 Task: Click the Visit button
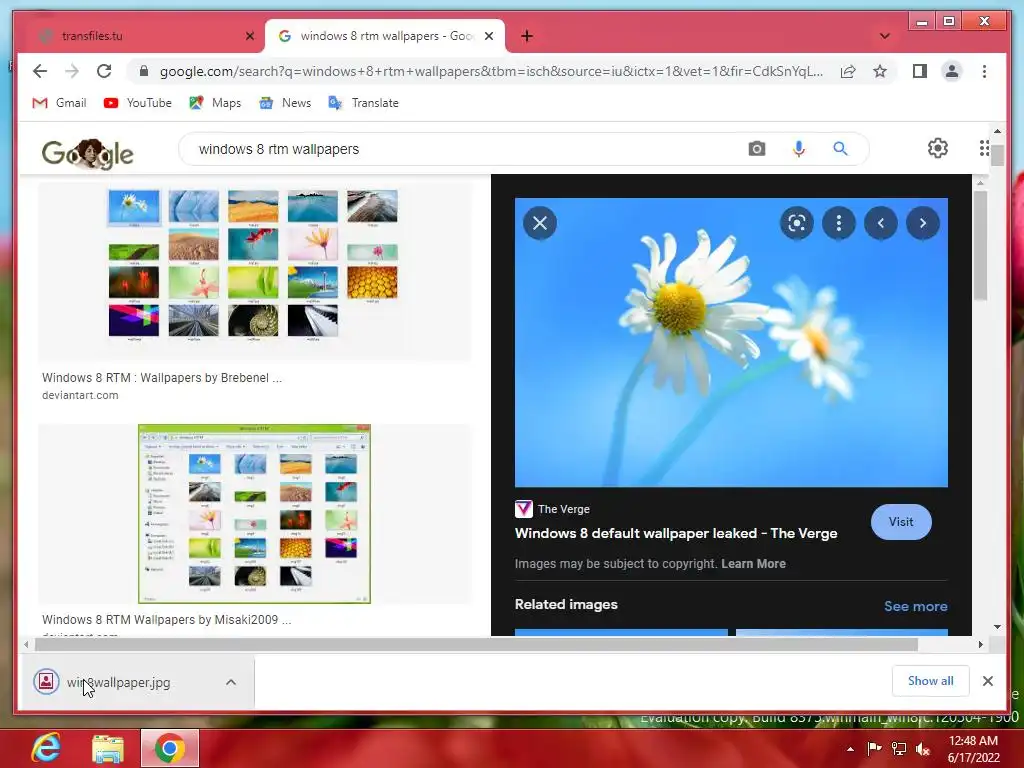point(901,522)
